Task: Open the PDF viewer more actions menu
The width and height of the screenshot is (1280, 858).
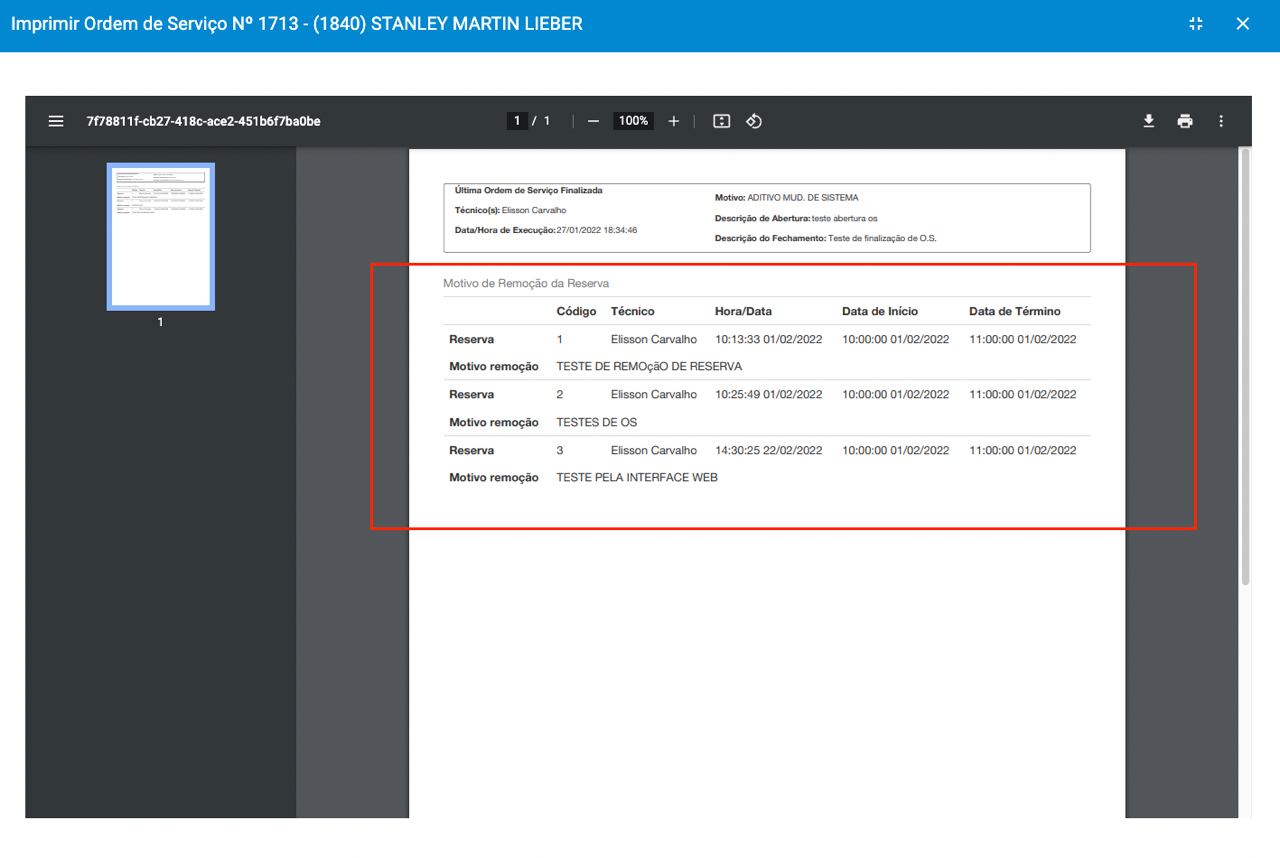Action: pos(1221,121)
